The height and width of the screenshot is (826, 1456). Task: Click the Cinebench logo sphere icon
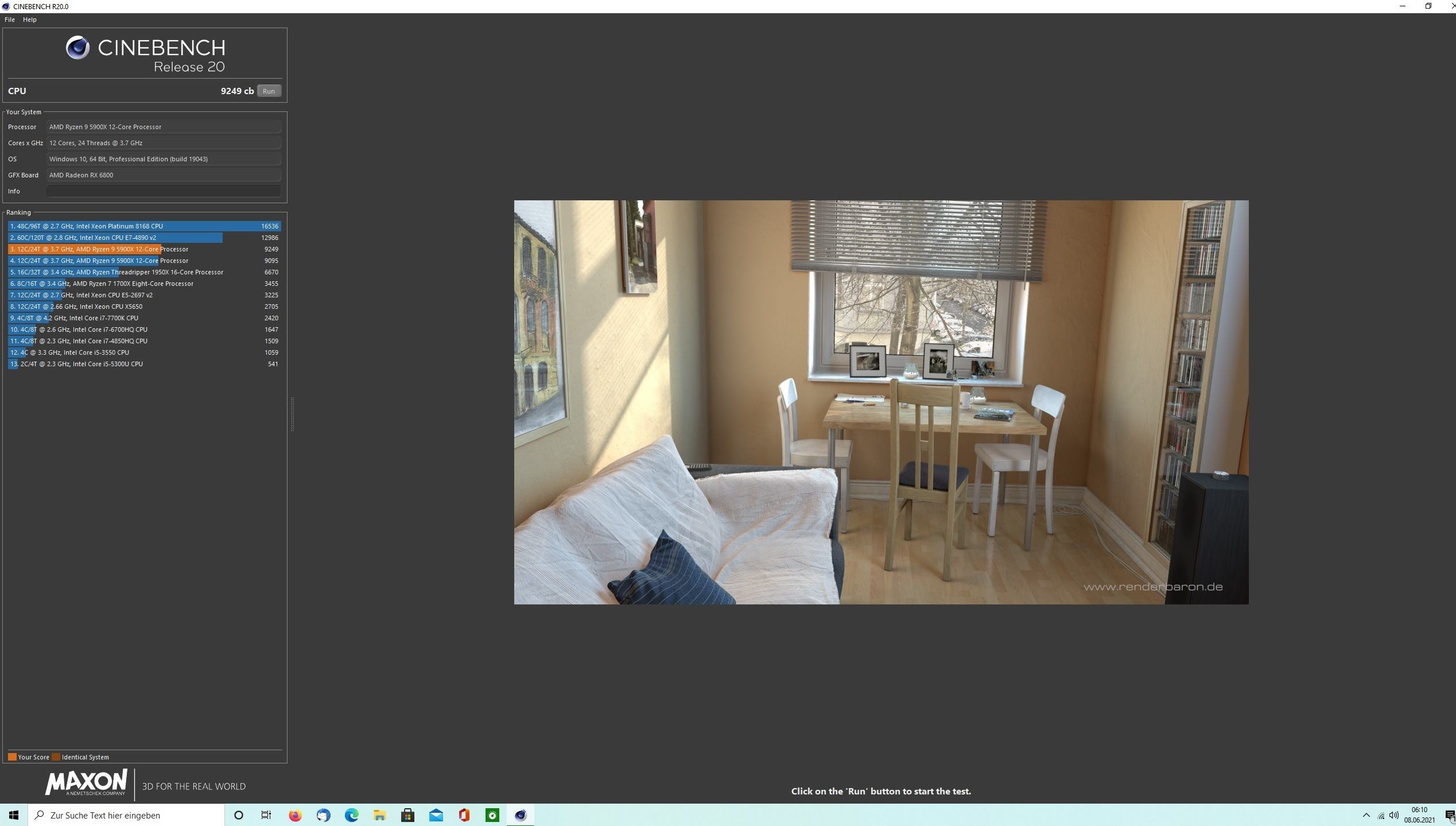[x=77, y=48]
